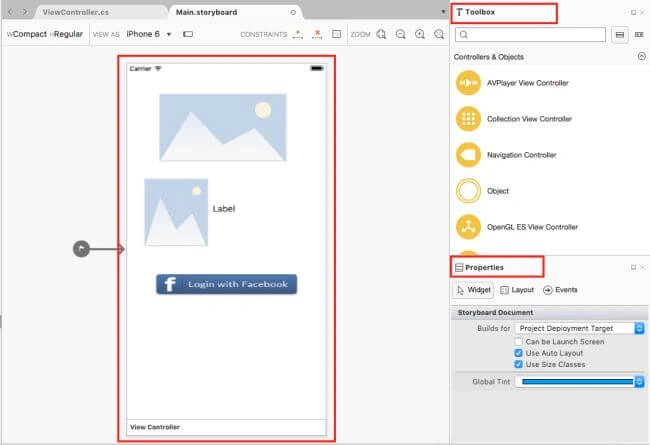Click the zoom in magnifier icon

[x=420, y=34]
